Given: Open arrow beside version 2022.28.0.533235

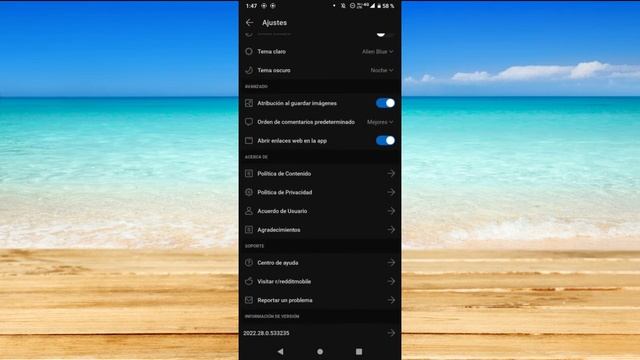Looking at the screenshot, I should 391,333.
